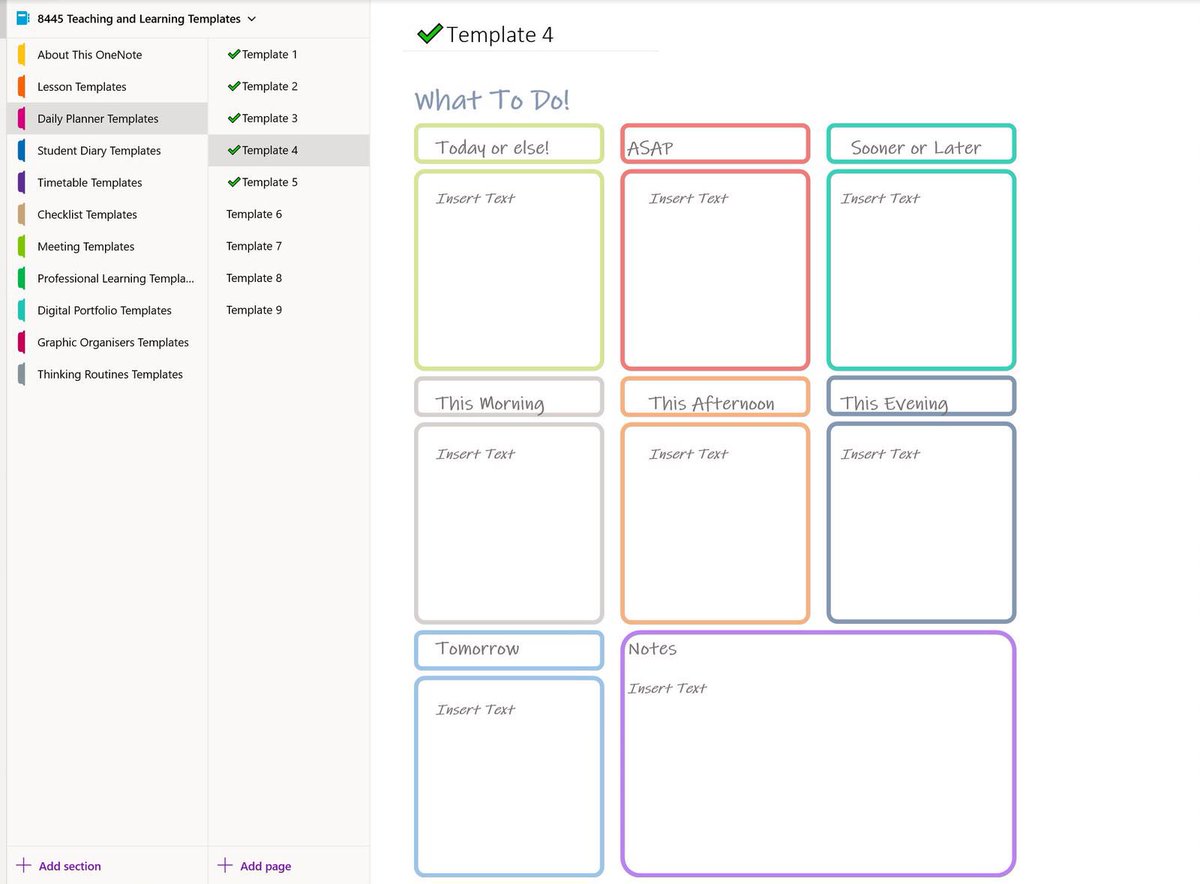Expand the notebook name dropdown chevron
This screenshot has height=884, width=1200.
(x=251, y=19)
